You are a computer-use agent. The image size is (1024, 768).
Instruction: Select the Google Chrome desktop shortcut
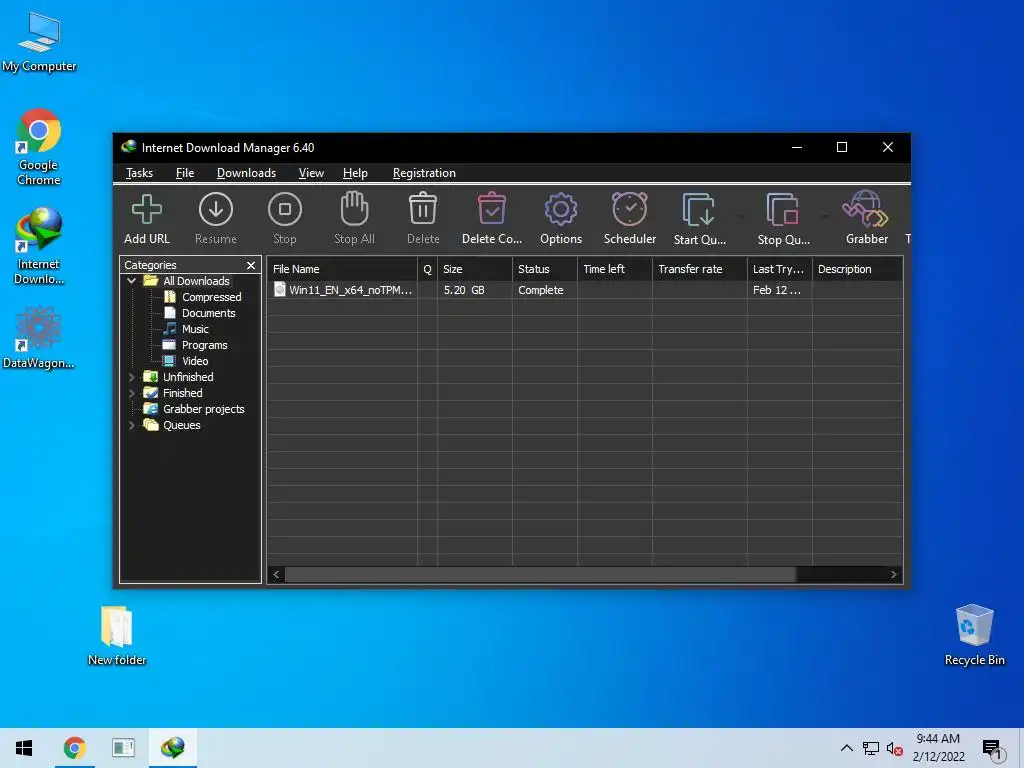[x=39, y=148]
